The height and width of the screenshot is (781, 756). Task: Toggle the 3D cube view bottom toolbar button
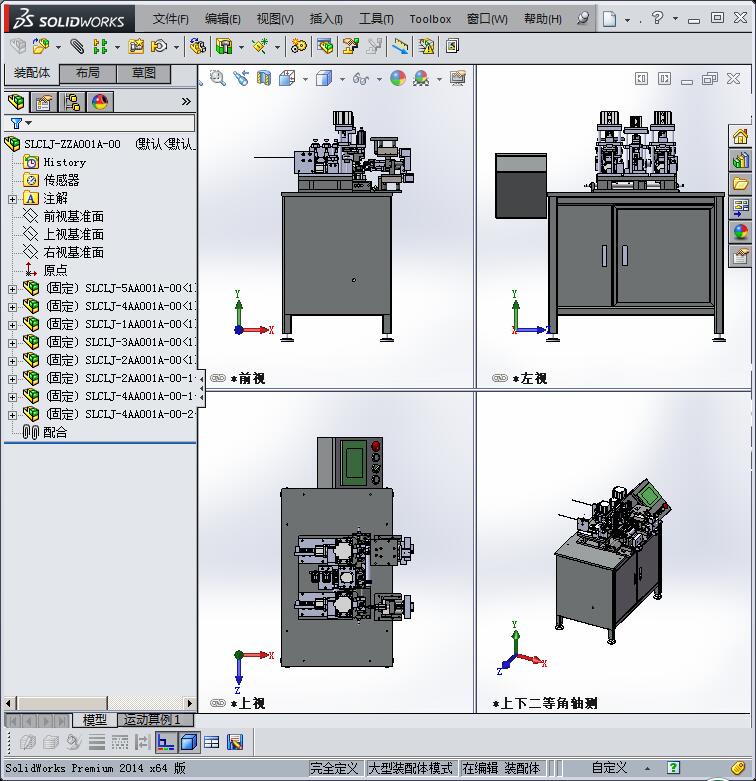[189, 743]
